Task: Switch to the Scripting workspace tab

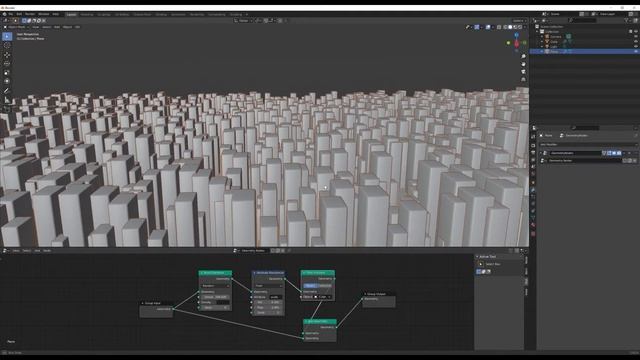Action: tap(236, 14)
